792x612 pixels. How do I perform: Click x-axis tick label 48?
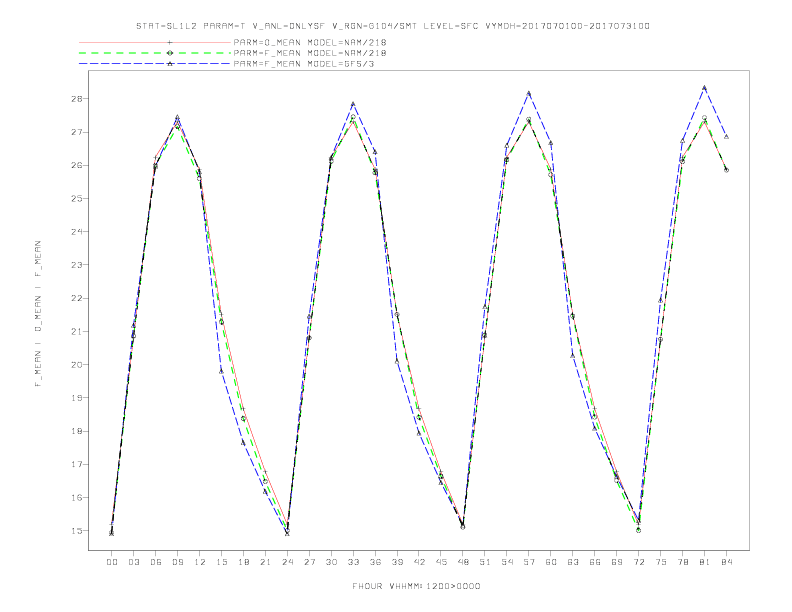[463, 562]
